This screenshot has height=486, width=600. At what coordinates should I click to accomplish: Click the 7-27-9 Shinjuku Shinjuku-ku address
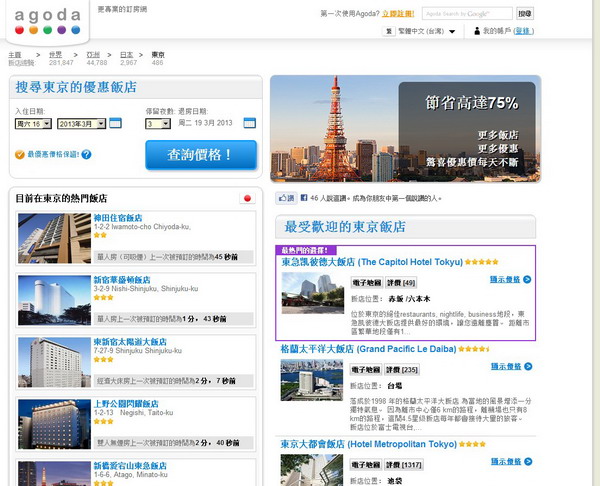[138, 351]
